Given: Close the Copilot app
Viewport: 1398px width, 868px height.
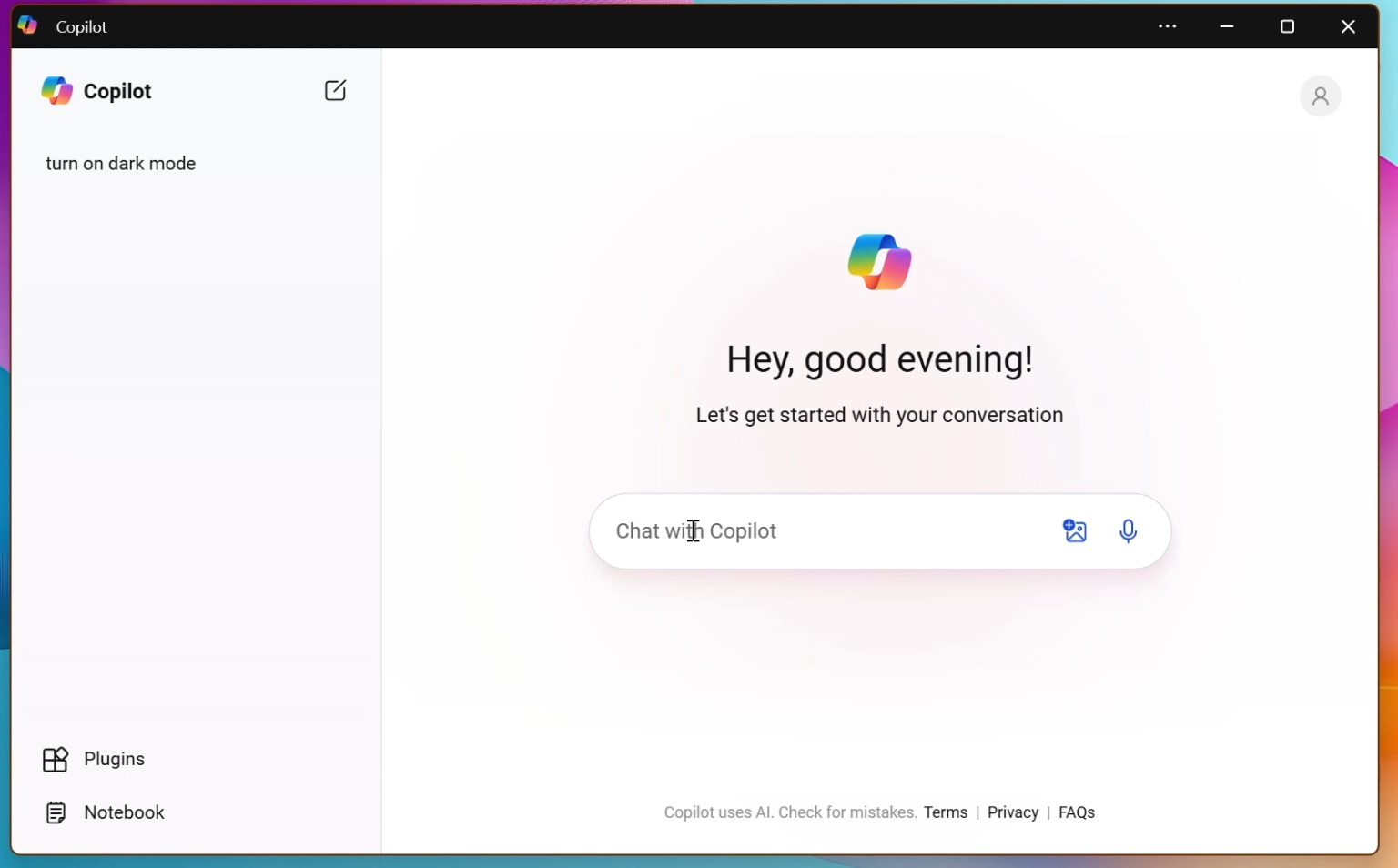Looking at the screenshot, I should click(x=1348, y=26).
